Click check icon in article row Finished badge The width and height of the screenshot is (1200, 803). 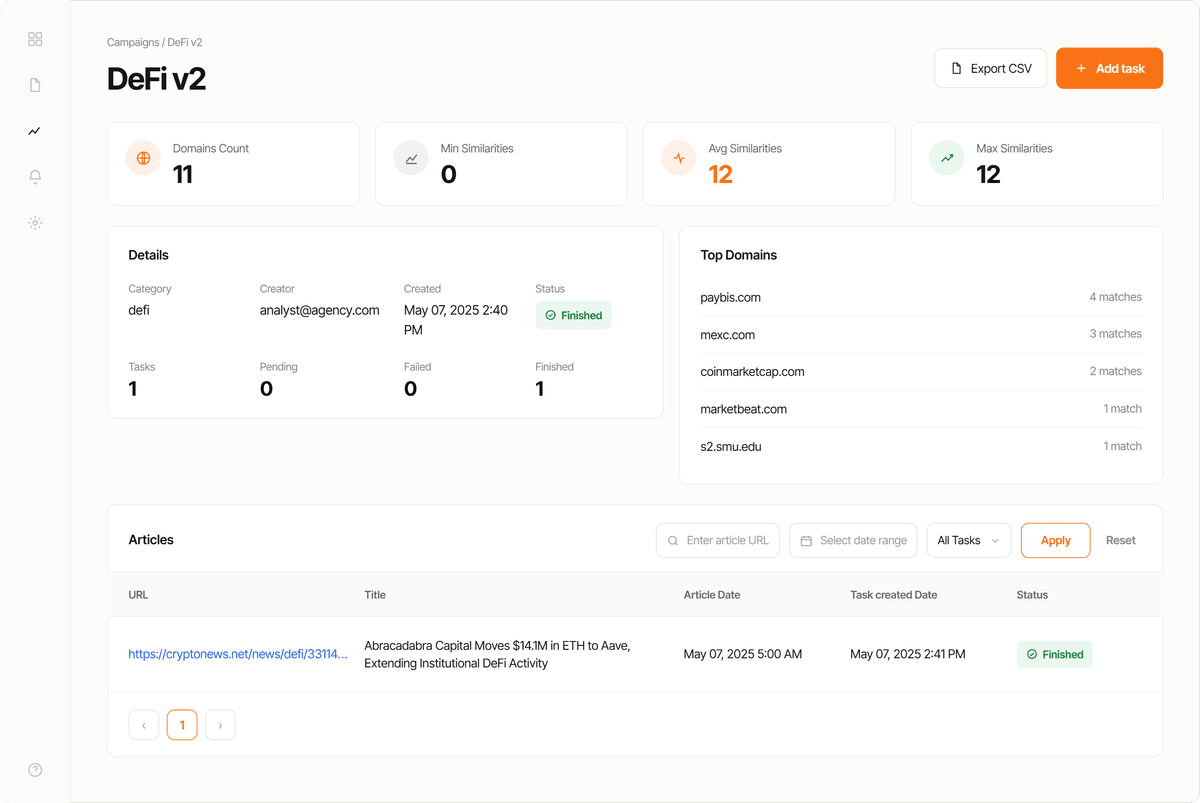click(x=1032, y=655)
